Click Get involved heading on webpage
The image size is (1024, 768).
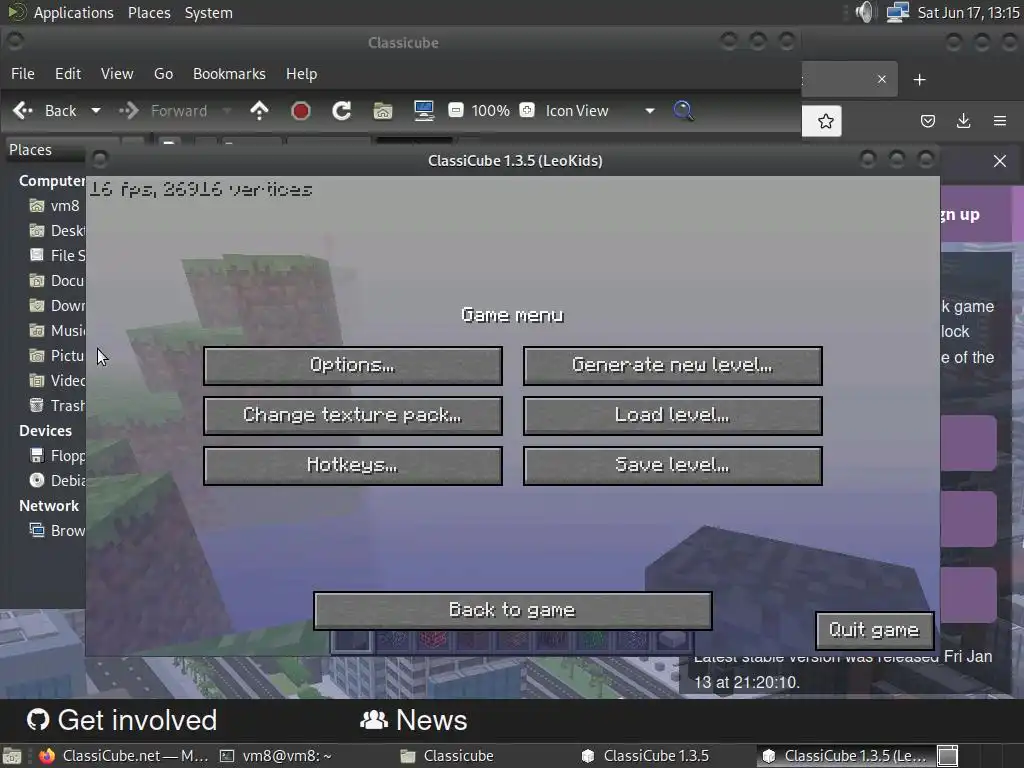point(122,720)
